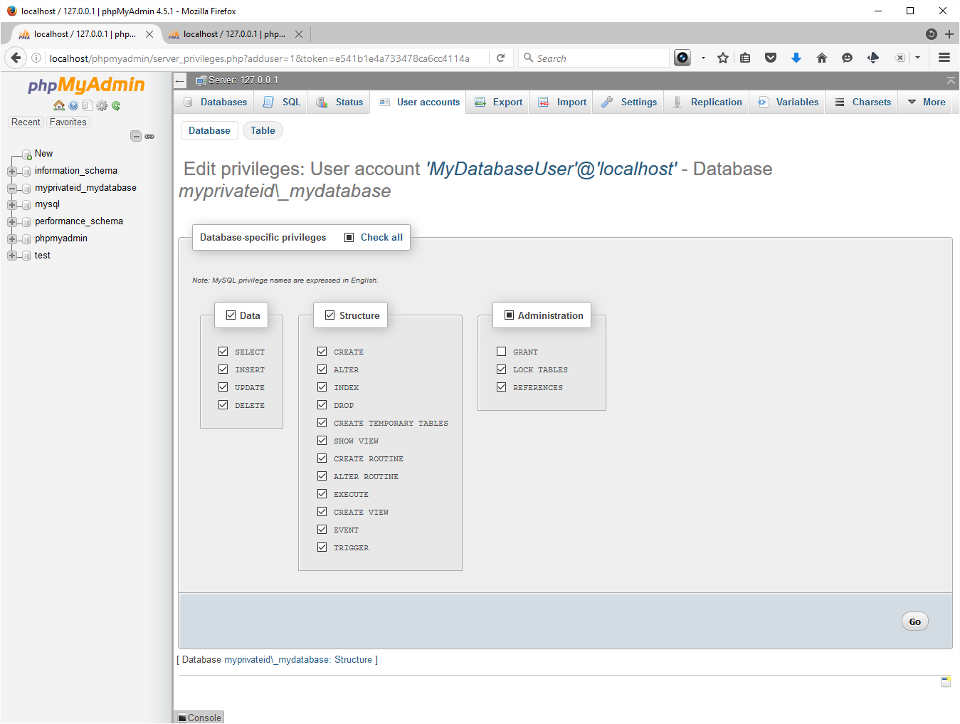Uncheck the SELECT privilege
Screen dimensions: 960x724
(223, 351)
